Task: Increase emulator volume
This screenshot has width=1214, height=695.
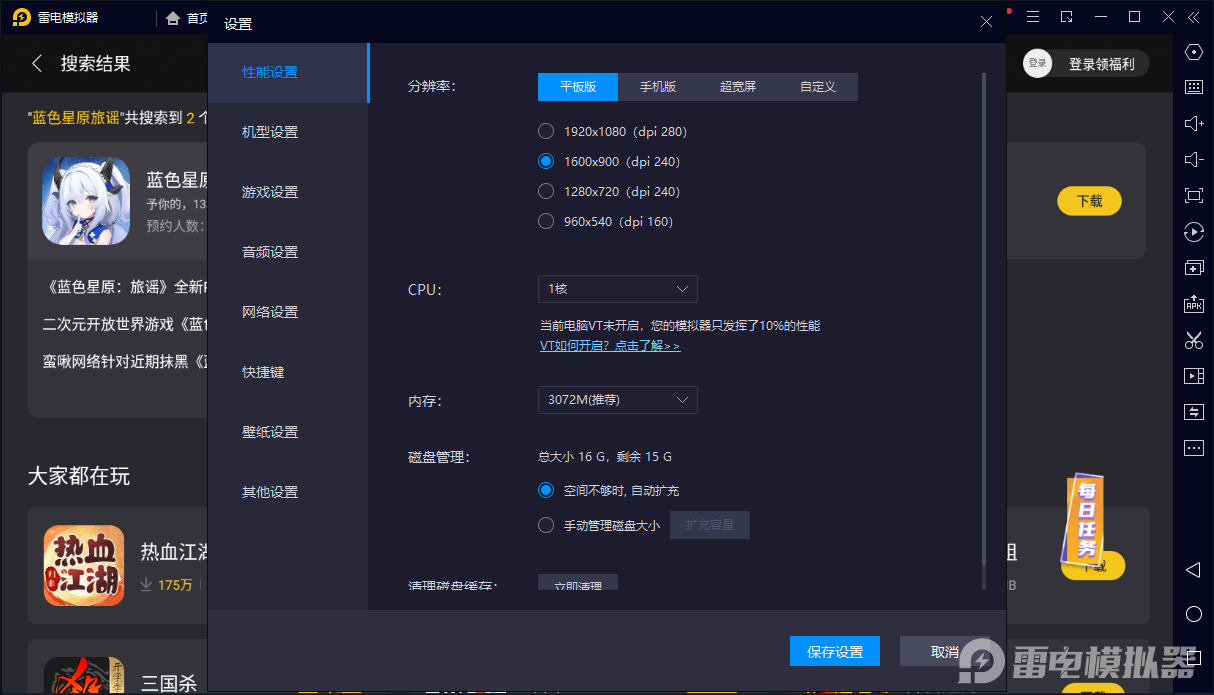Action: pyautogui.click(x=1193, y=123)
